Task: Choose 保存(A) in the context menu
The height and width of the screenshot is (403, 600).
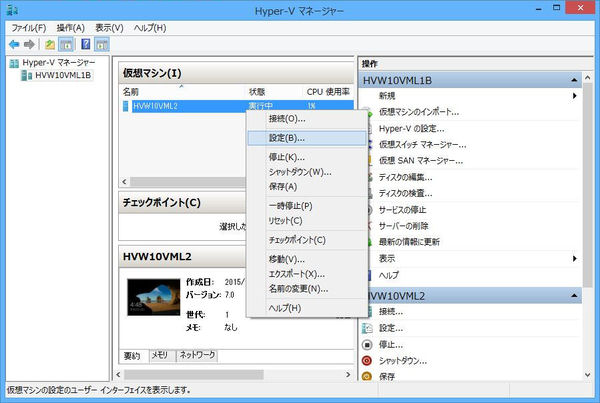Action: click(x=307, y=187)
